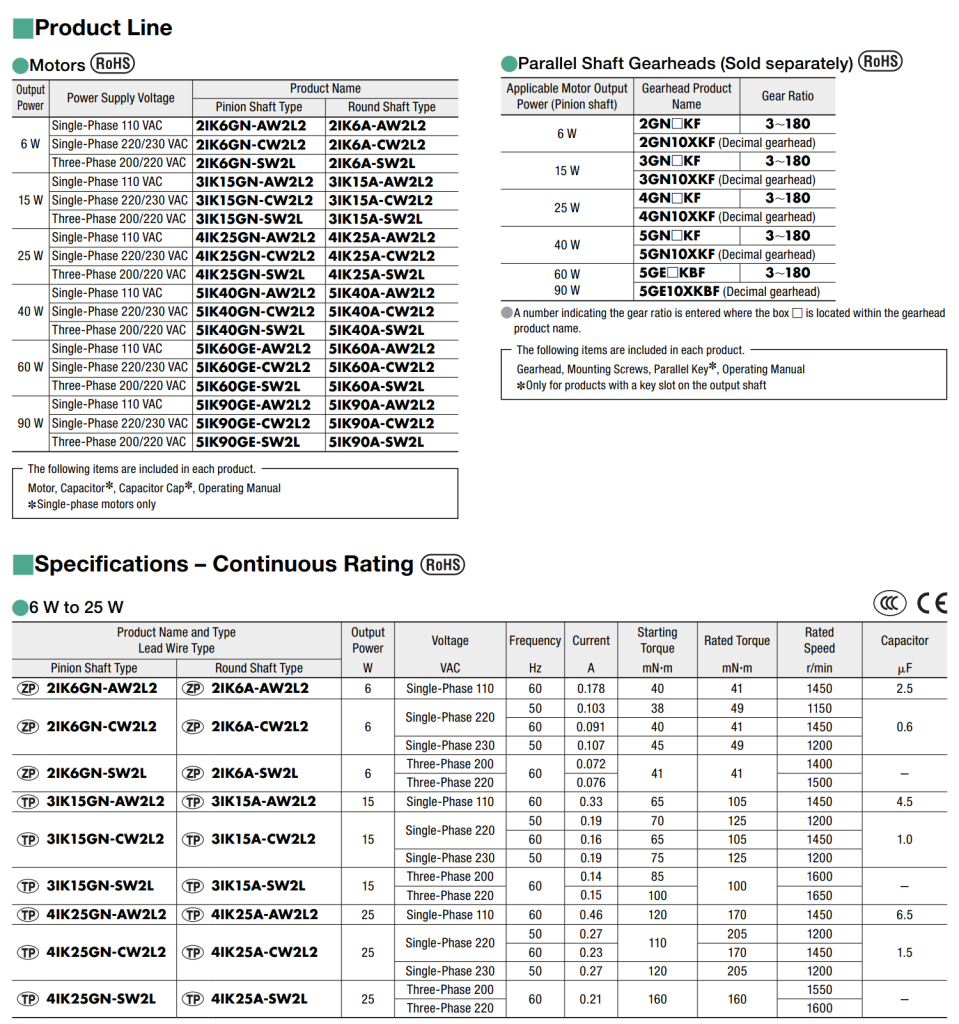Click gearhead name 2GN10XKF
This screenshot has height=1024, width=959.
[677, 142]
